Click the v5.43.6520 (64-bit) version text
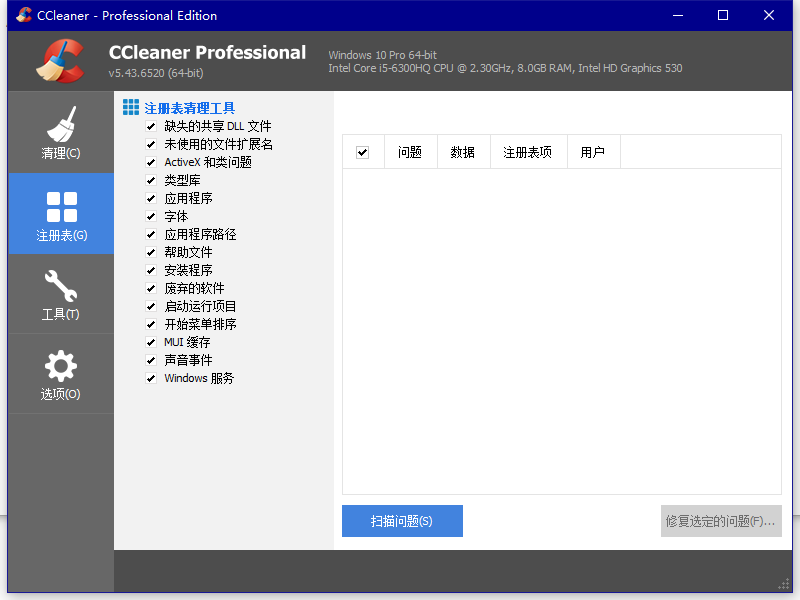Screen dimensions: 800x600 pos(156,73)
